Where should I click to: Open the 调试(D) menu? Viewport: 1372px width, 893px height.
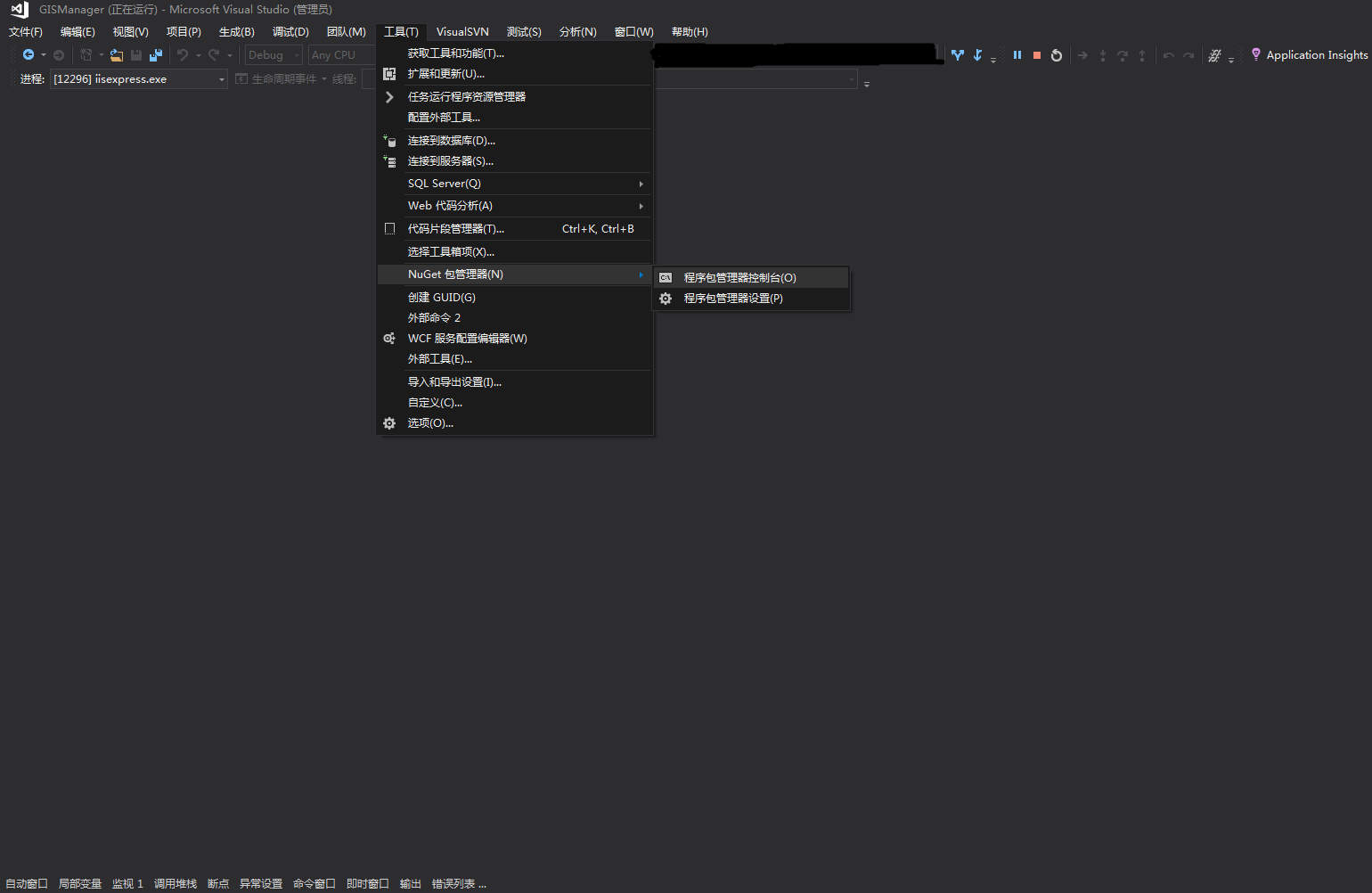point(290,32)
